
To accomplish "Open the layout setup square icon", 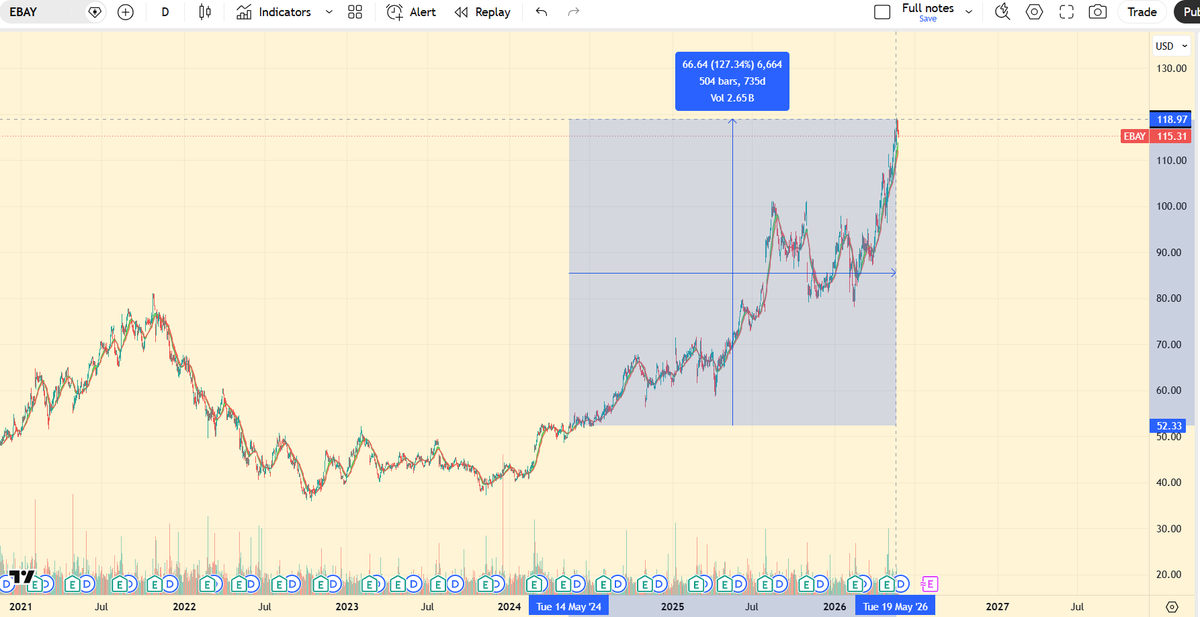I will coord(882,12).
